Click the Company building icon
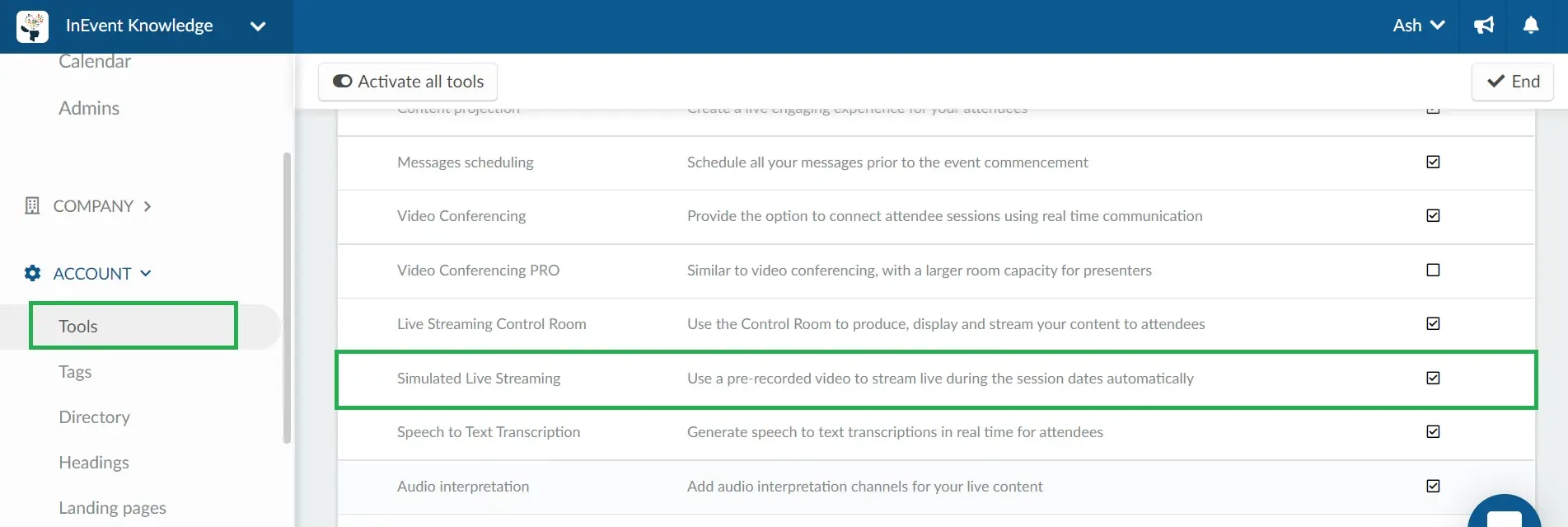The image size is (1568, 527). pyautogui.click(x=32, y=205)
